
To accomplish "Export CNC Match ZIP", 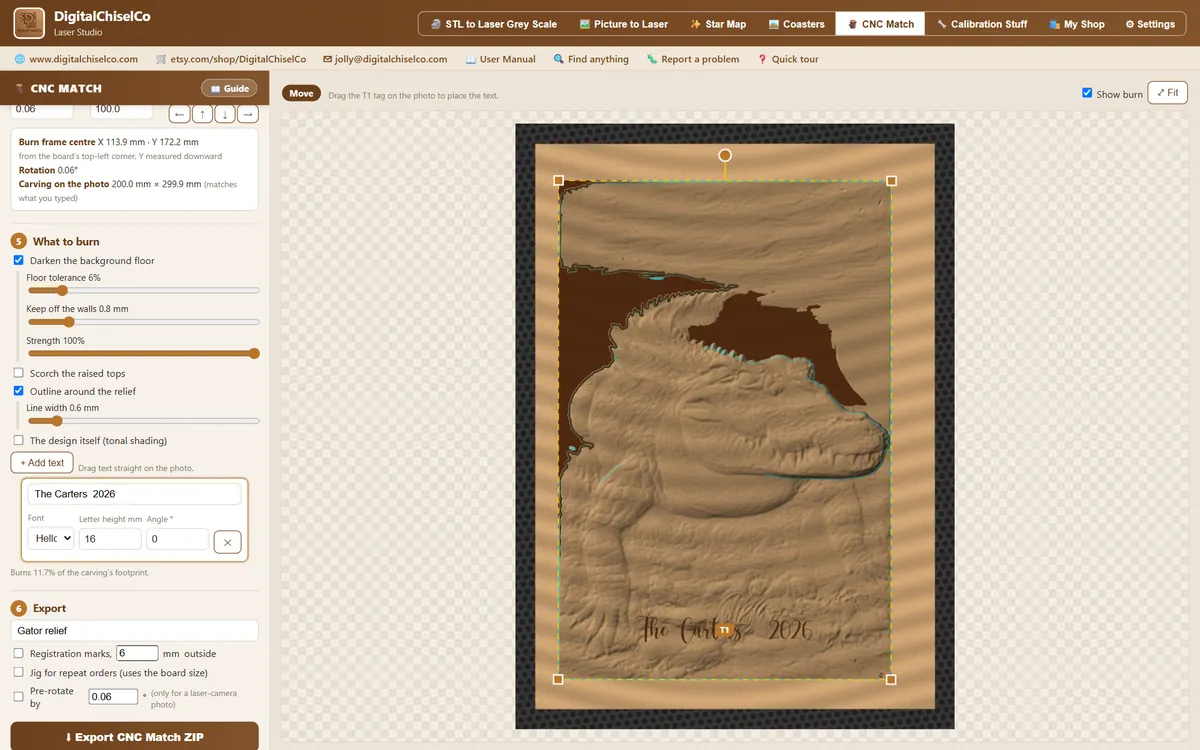I will click(x=135, y=737).
